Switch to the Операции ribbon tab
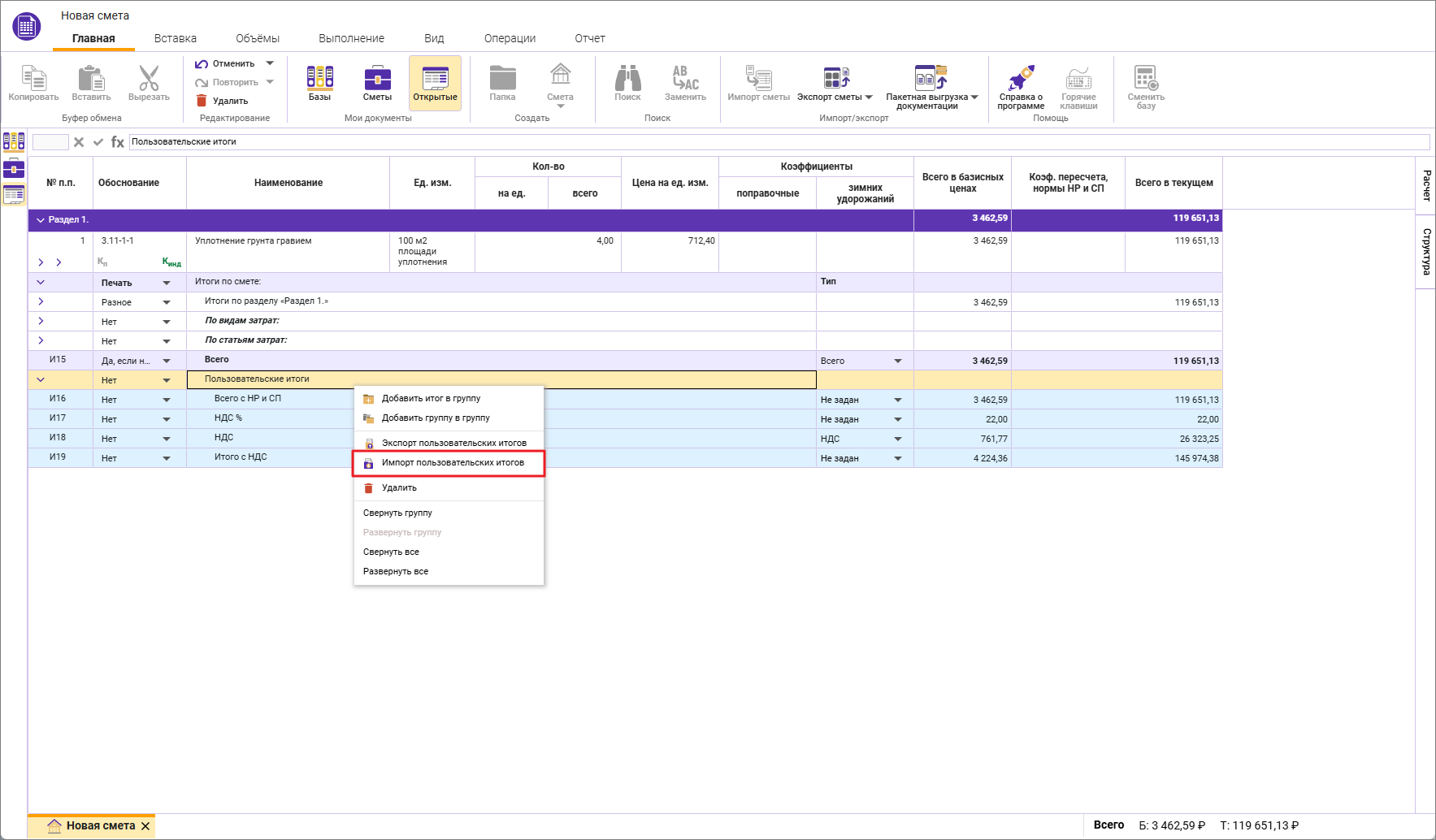 tap(510, 38)
